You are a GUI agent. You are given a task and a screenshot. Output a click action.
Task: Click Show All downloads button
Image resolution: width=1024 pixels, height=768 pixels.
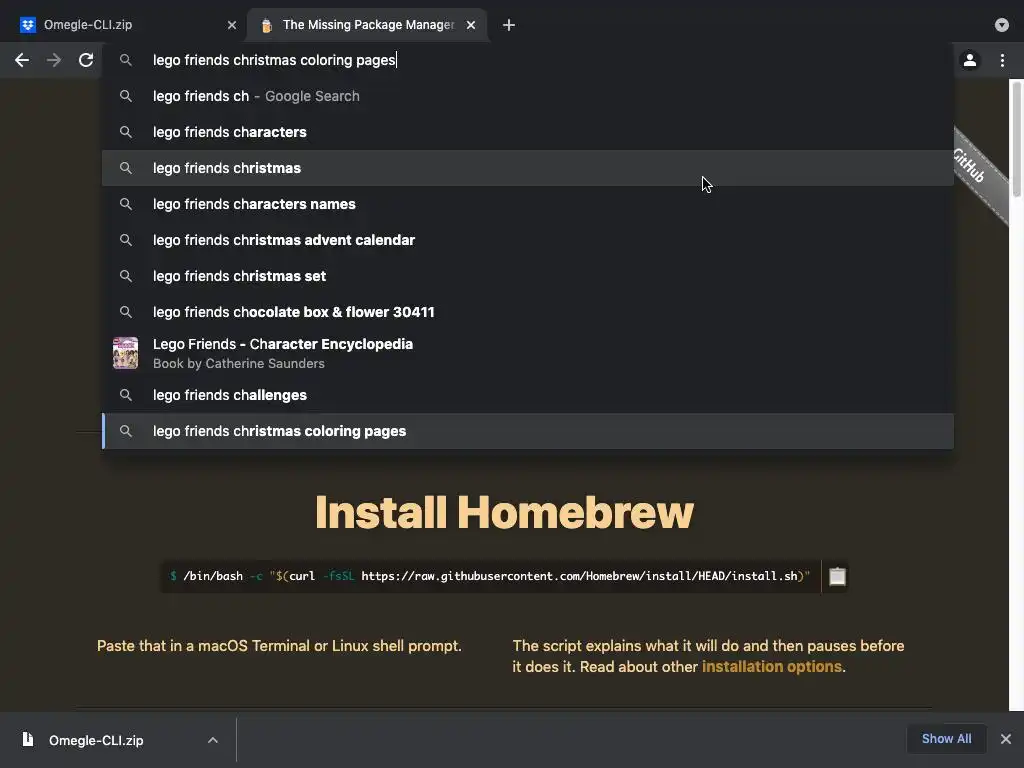click(946, 739)
